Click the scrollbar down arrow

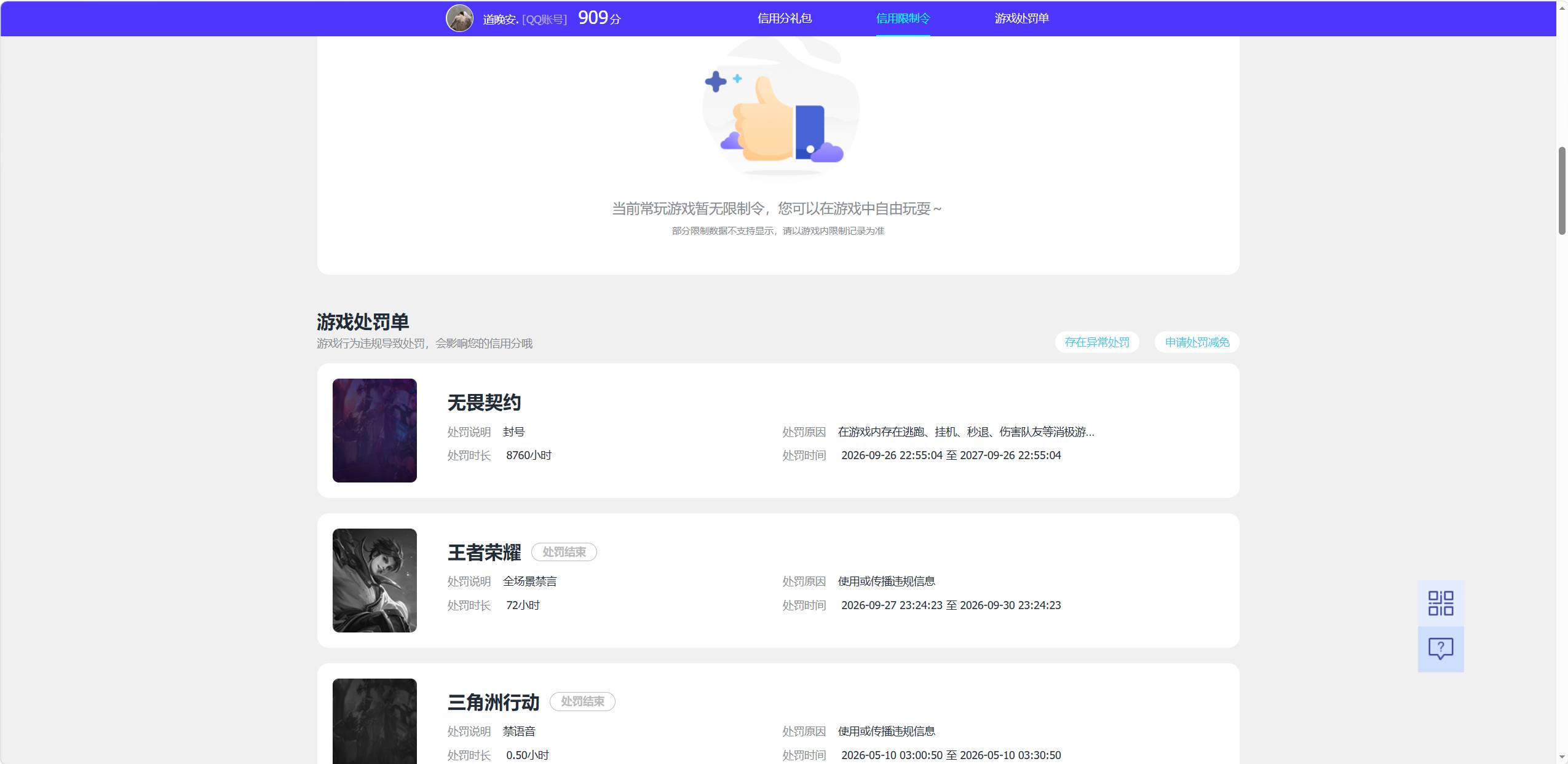coord(1562,757)
